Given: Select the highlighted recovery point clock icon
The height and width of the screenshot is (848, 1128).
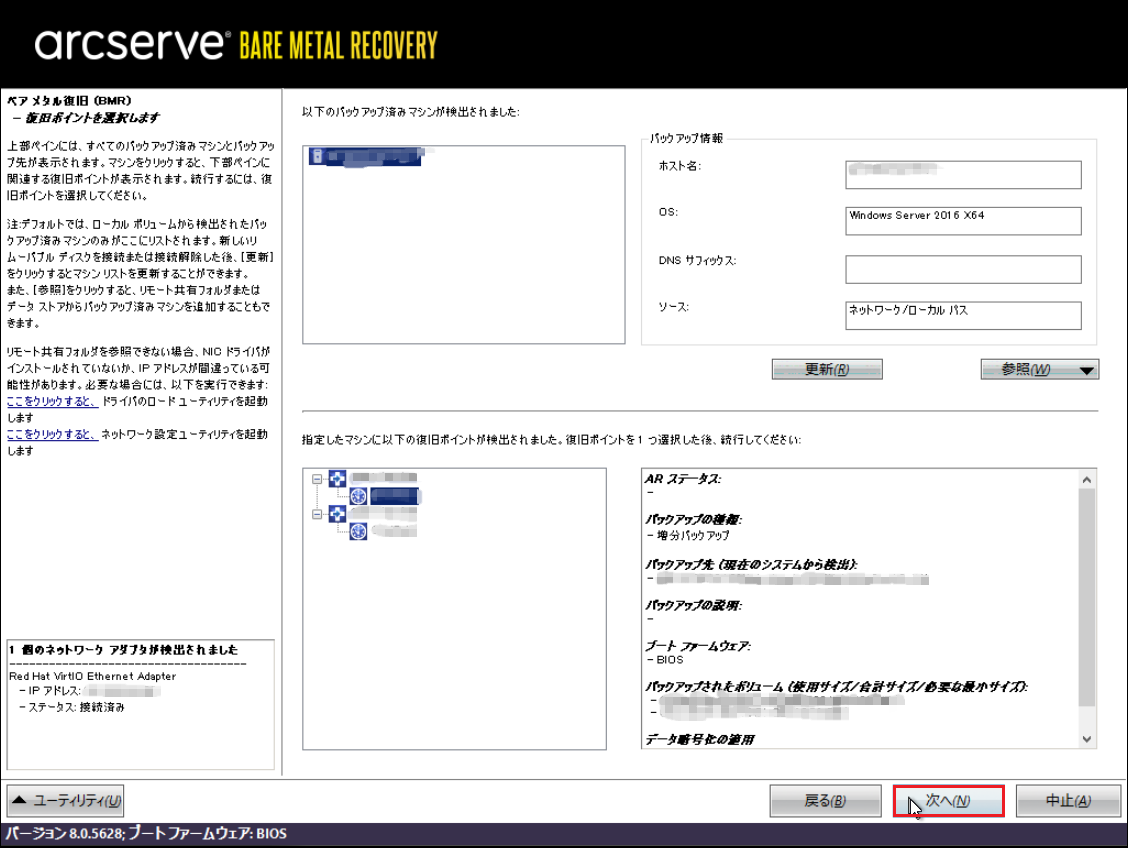Looking at the screenshot, I should tap(359, 495).
